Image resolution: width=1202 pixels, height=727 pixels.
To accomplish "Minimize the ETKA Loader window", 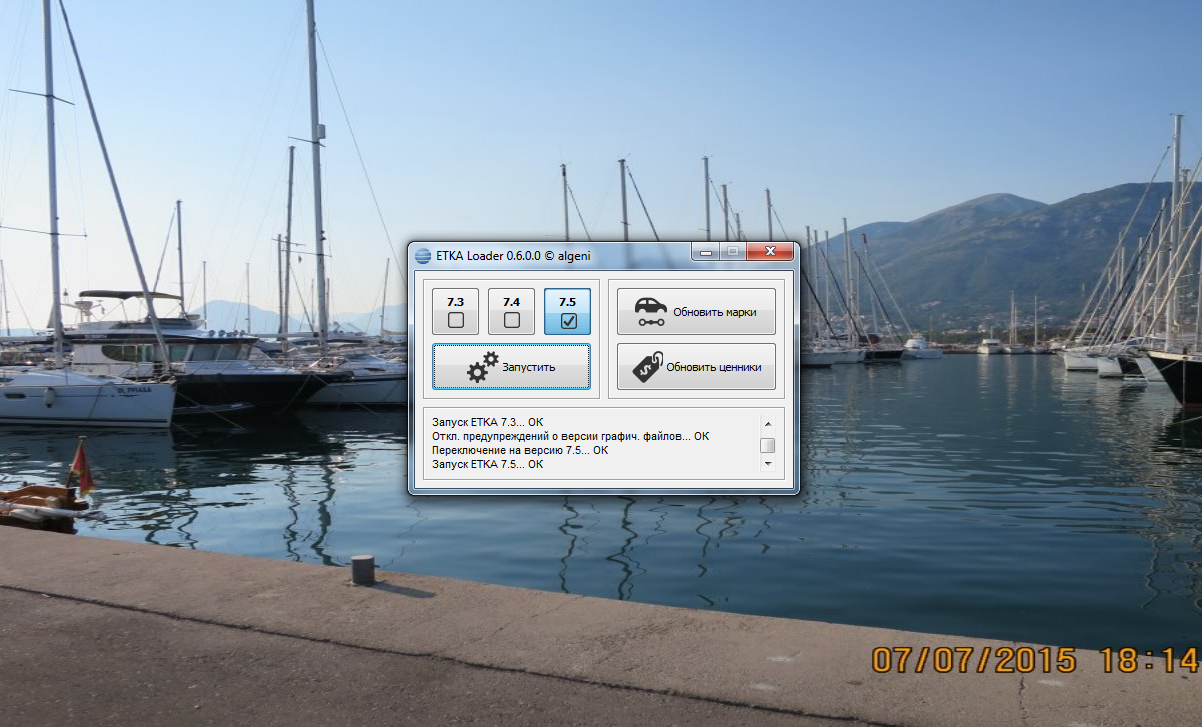I will [708, 253].
